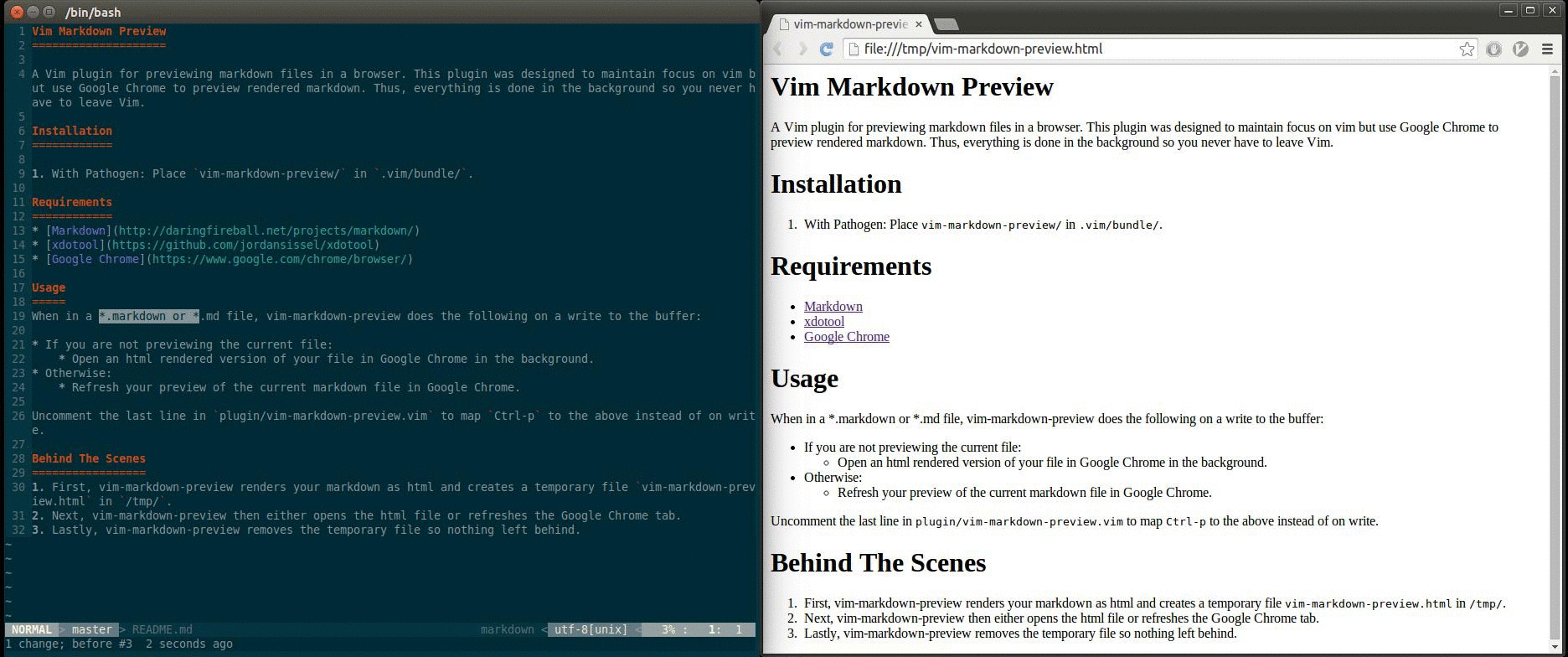Click the Vim Markdown Preview title in browser
The image size is (1568, 657).
tap(912, 87)
